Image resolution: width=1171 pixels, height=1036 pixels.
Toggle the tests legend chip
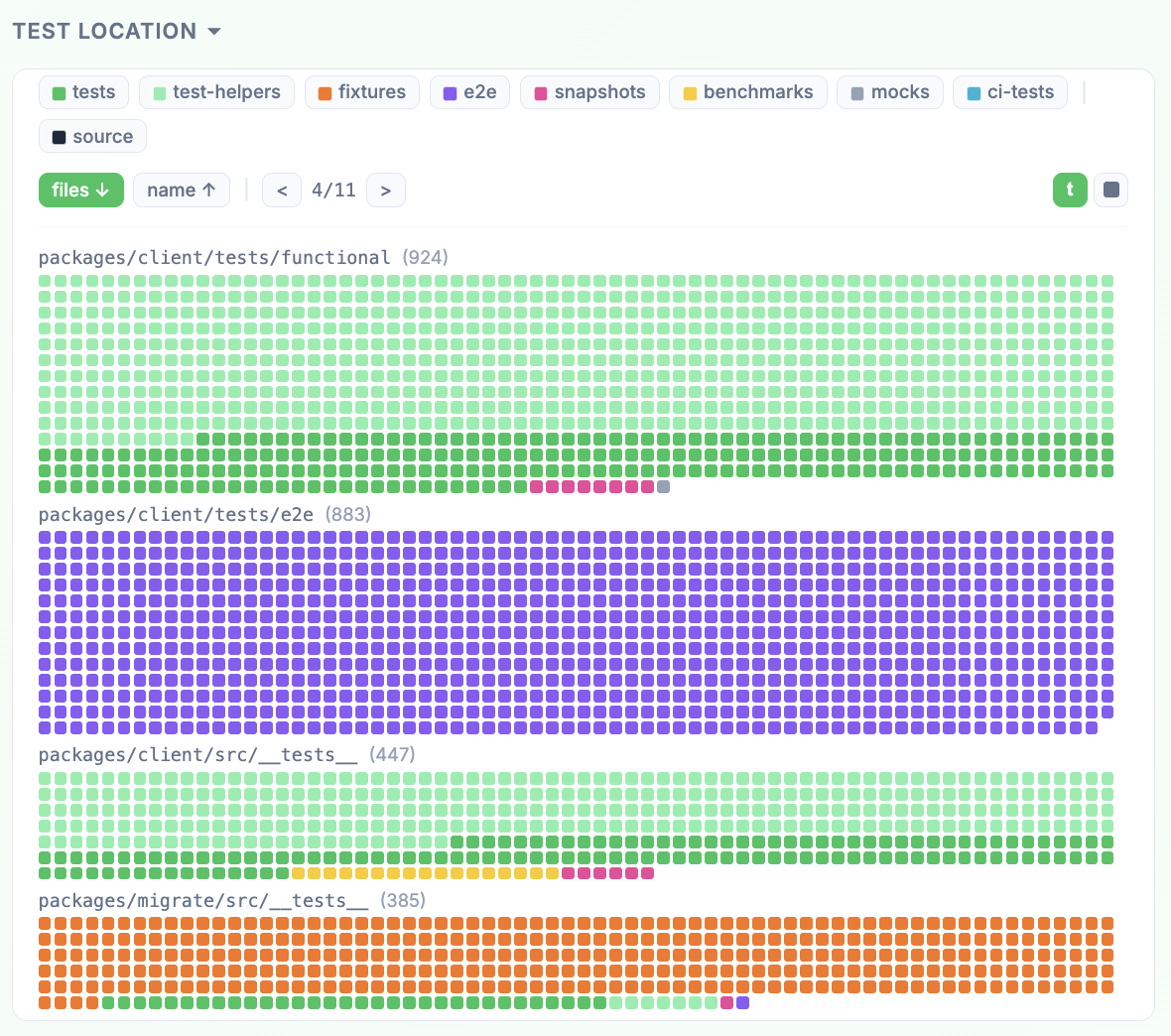[83, 92]
